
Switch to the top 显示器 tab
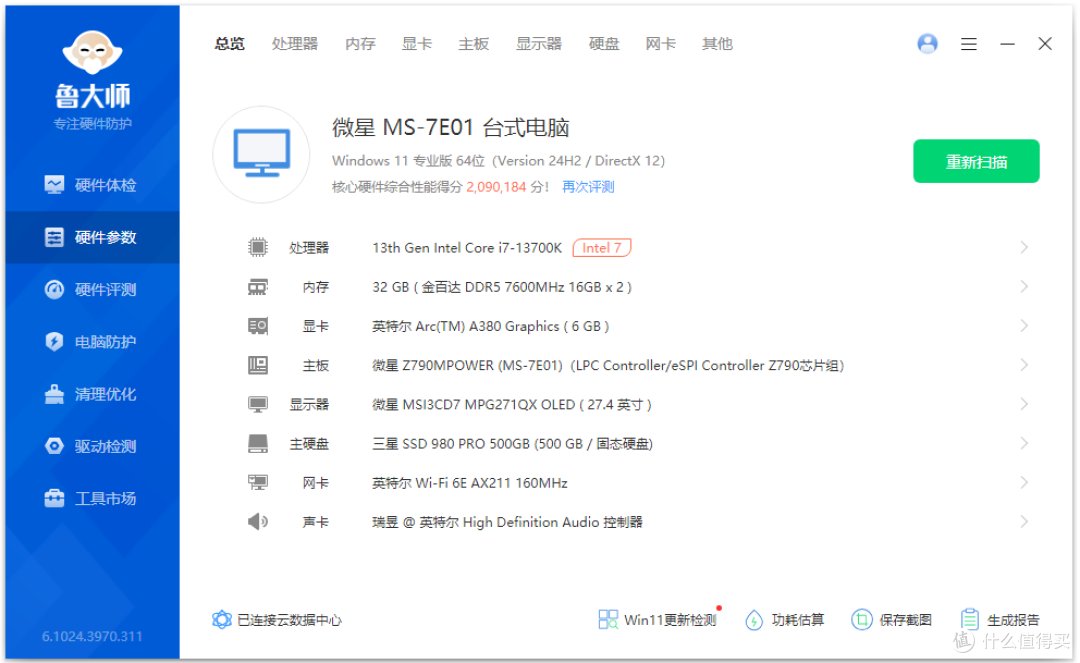(x=539, y=44)
